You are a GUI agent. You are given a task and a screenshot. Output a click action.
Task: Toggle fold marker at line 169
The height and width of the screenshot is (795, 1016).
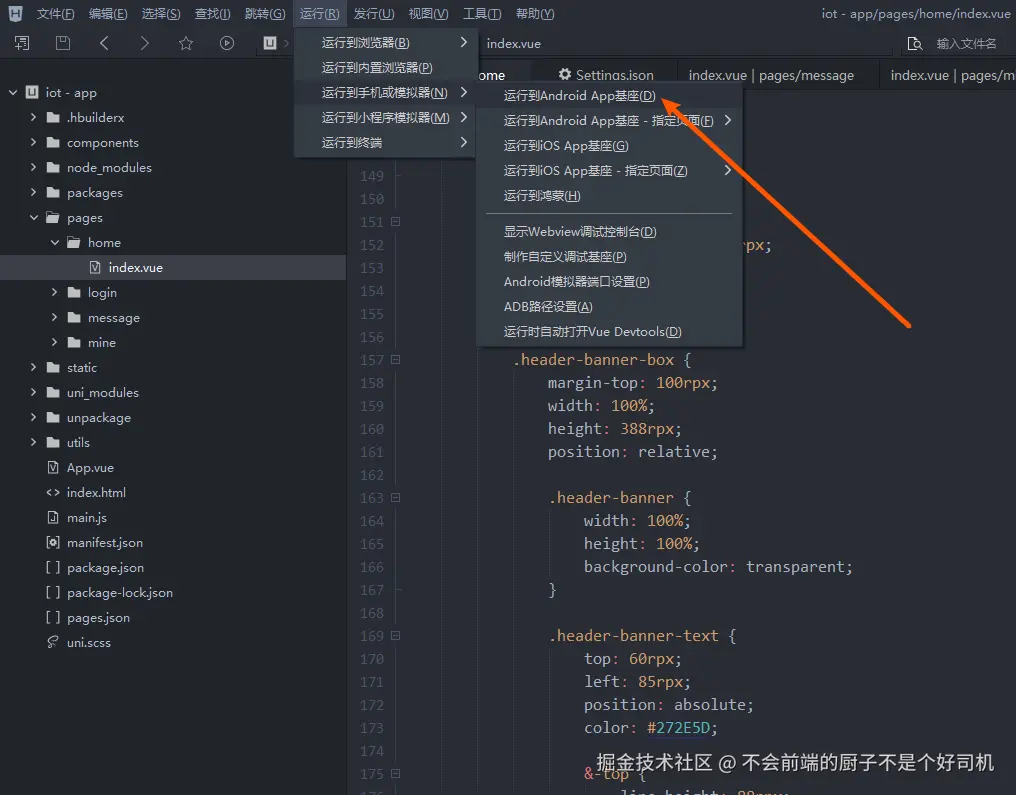point(395,636)
